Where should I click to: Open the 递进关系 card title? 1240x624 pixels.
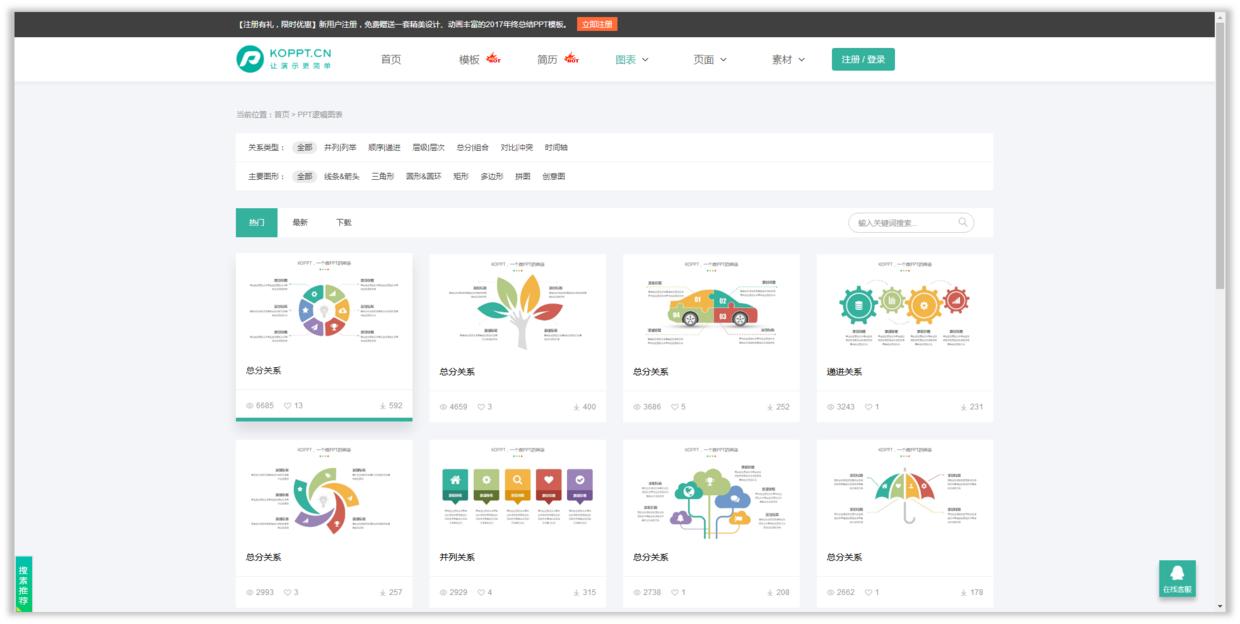(845, 372)
